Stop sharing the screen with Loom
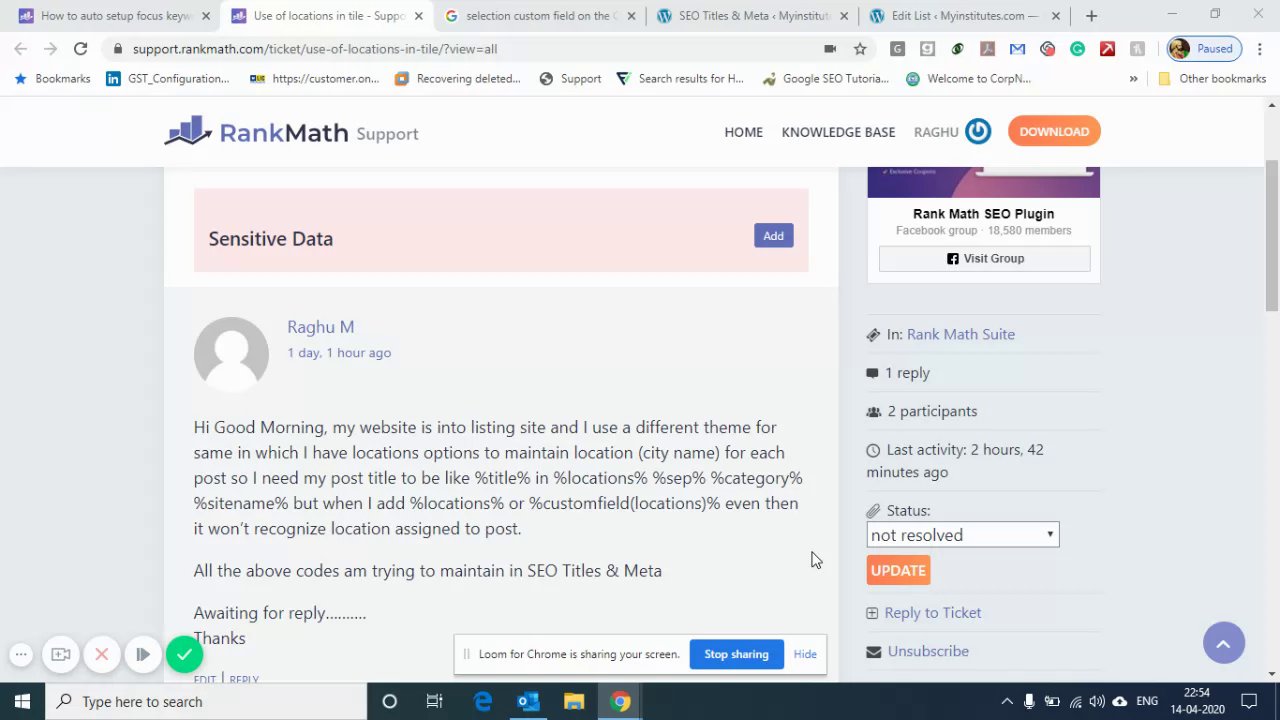Viewport: 1280px width, 720px height. coord(736,654)
